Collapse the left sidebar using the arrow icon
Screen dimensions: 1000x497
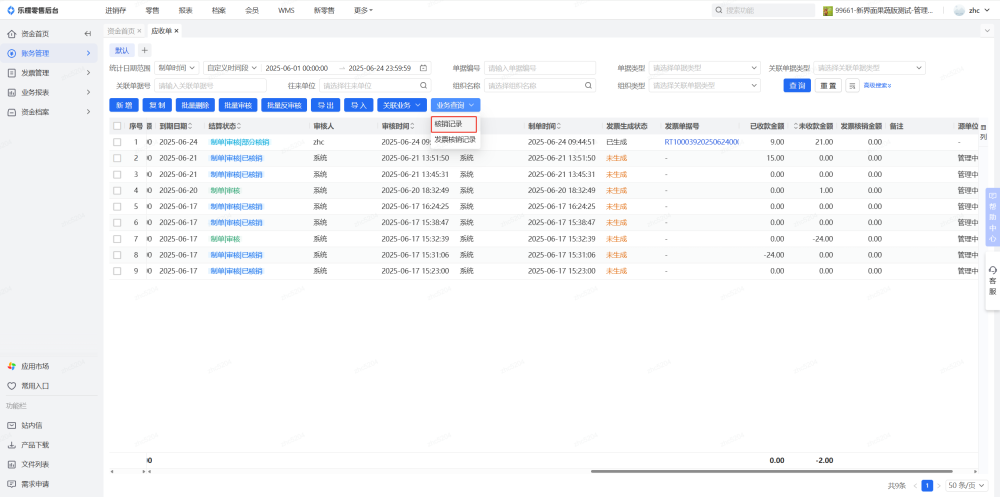(x=88, y=33)
